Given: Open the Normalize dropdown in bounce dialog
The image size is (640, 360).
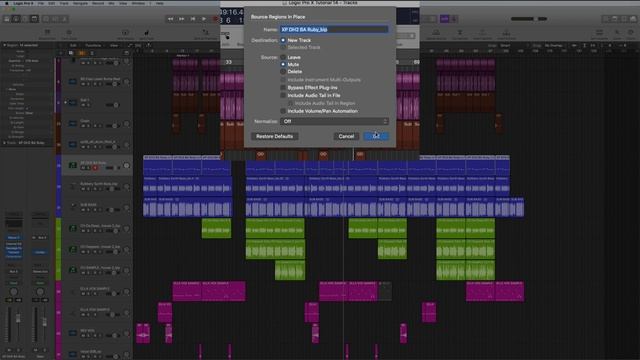Looking at the screenshot, I should [334, 121].
